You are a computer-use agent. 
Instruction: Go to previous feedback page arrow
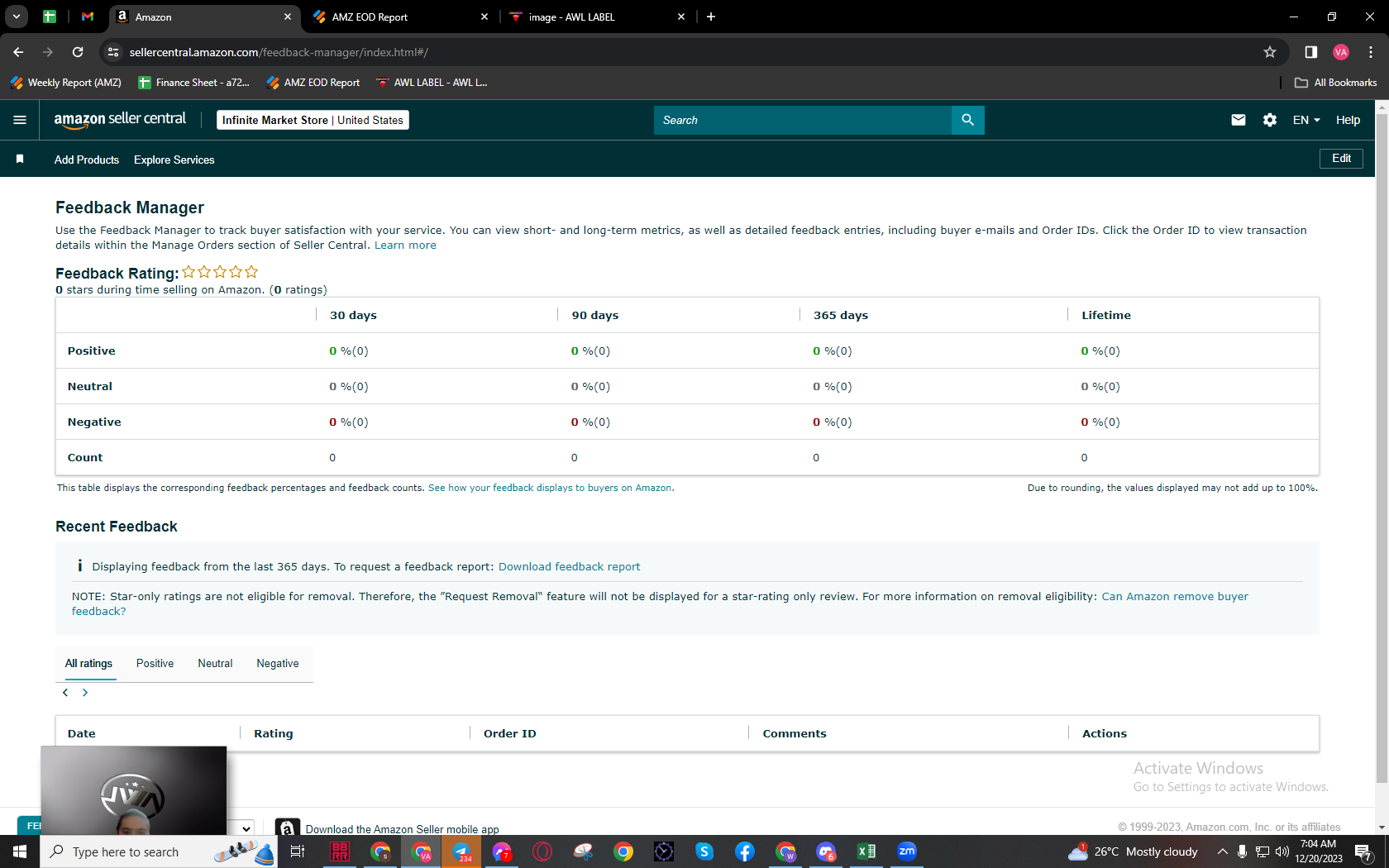[65, 693]
